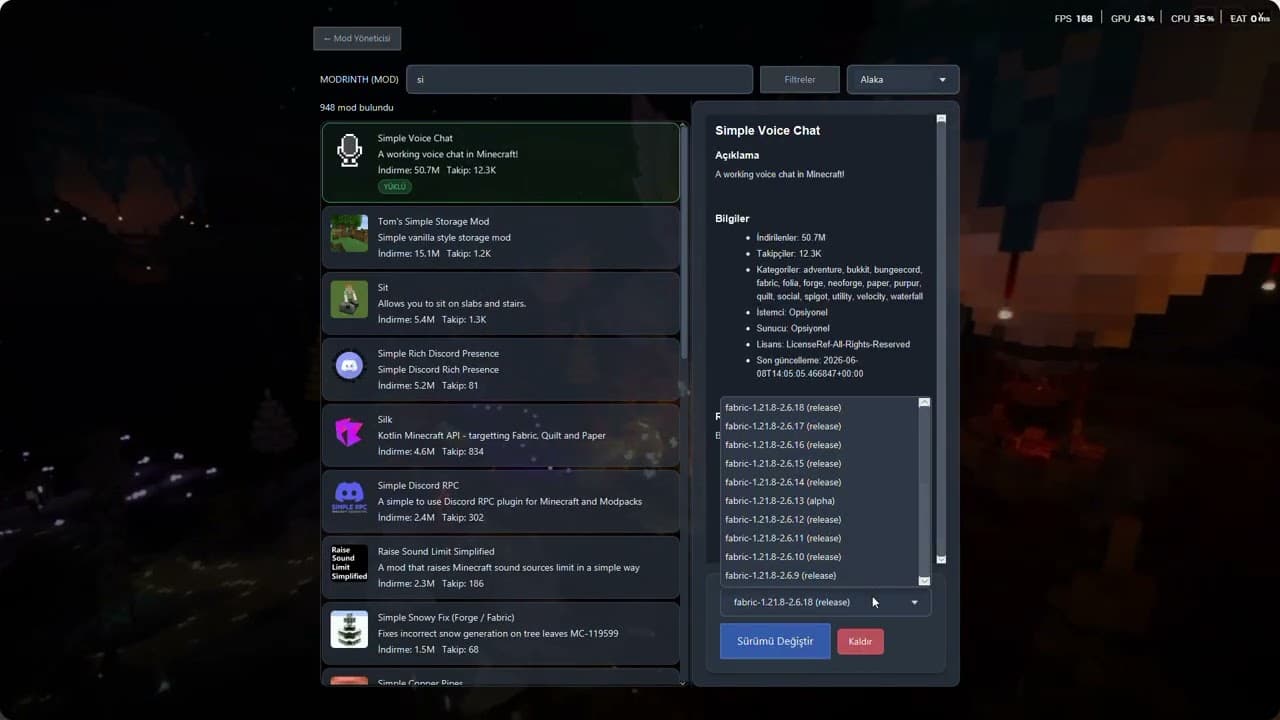Click the Bilgiler section heading
Screen dimensions: 1280x720
coord(732,218)
